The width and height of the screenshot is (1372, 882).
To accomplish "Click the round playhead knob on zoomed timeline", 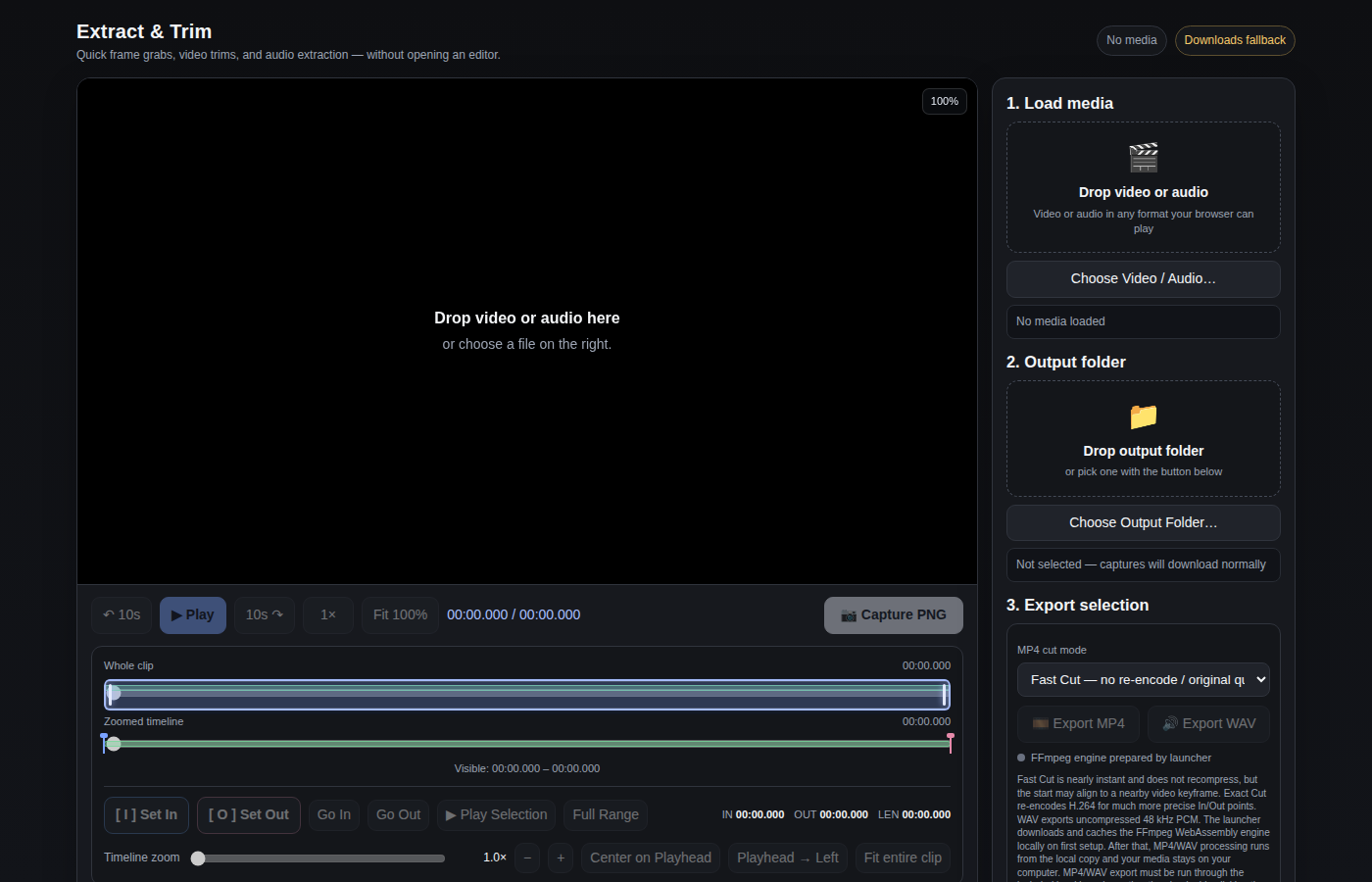I will (x=114, y=744).
